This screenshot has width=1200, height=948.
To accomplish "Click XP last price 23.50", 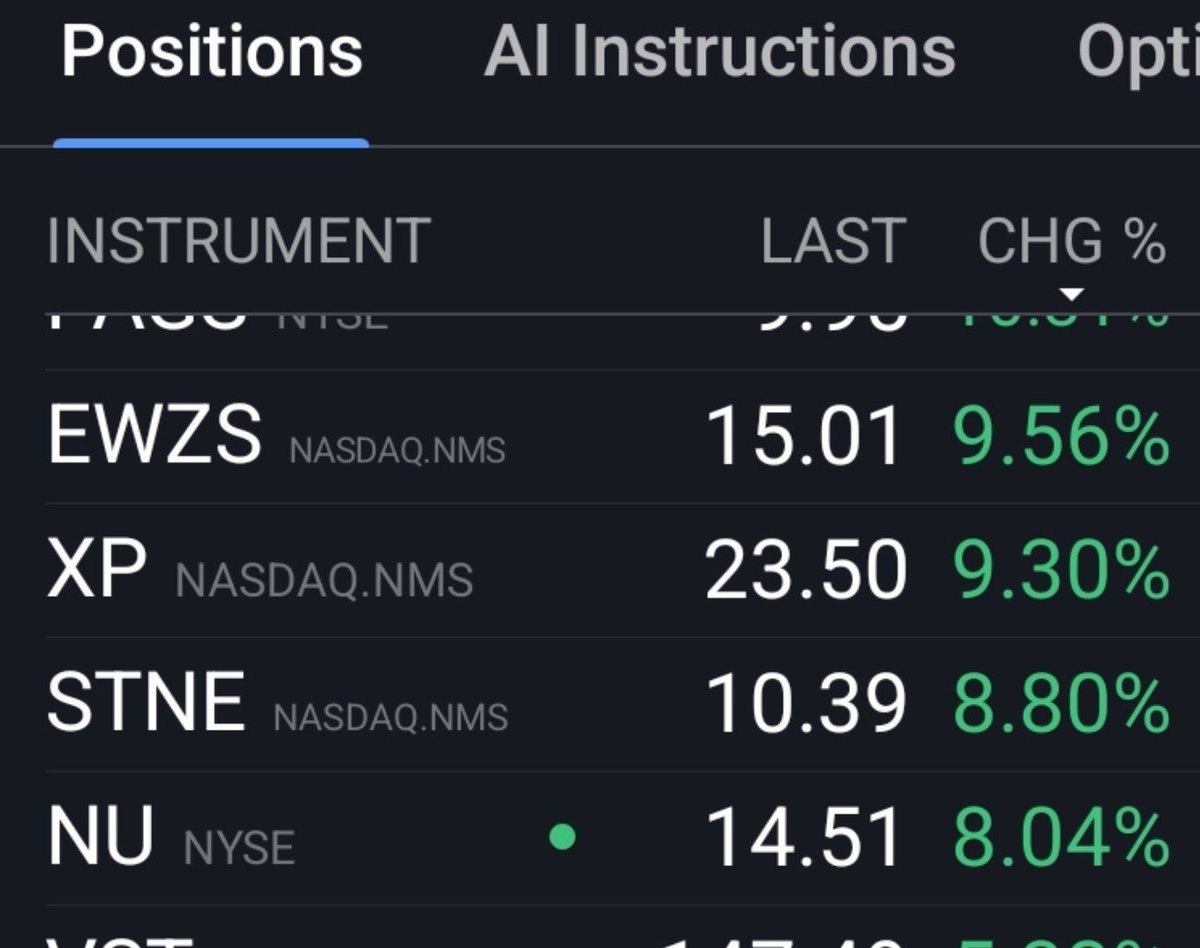I will pyautogui.click(x=804, y=570).
